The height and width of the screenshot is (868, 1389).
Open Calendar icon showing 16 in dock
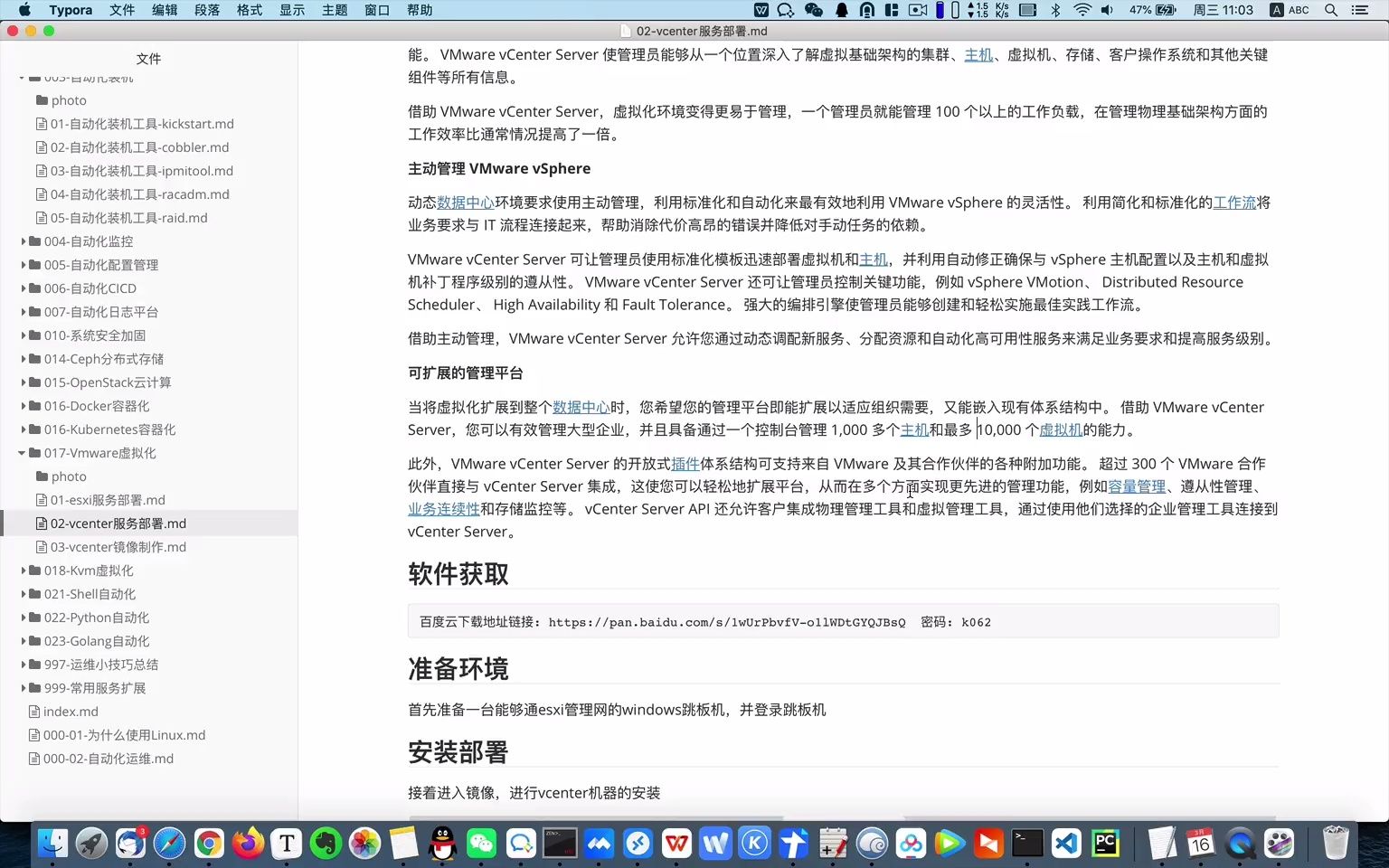pos(1200,844)
